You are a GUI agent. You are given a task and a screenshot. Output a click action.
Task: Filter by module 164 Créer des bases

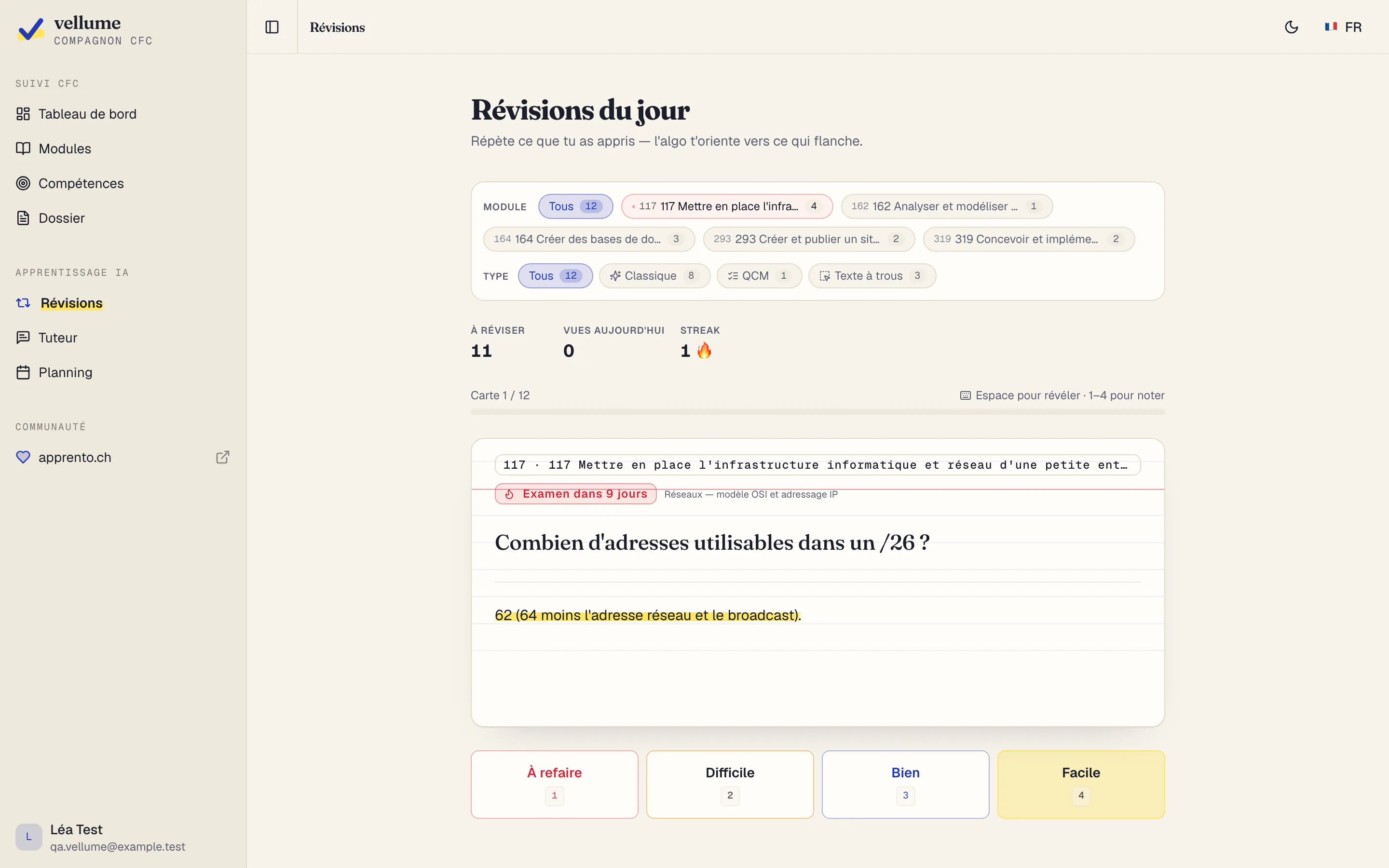(x=589, y=239)
